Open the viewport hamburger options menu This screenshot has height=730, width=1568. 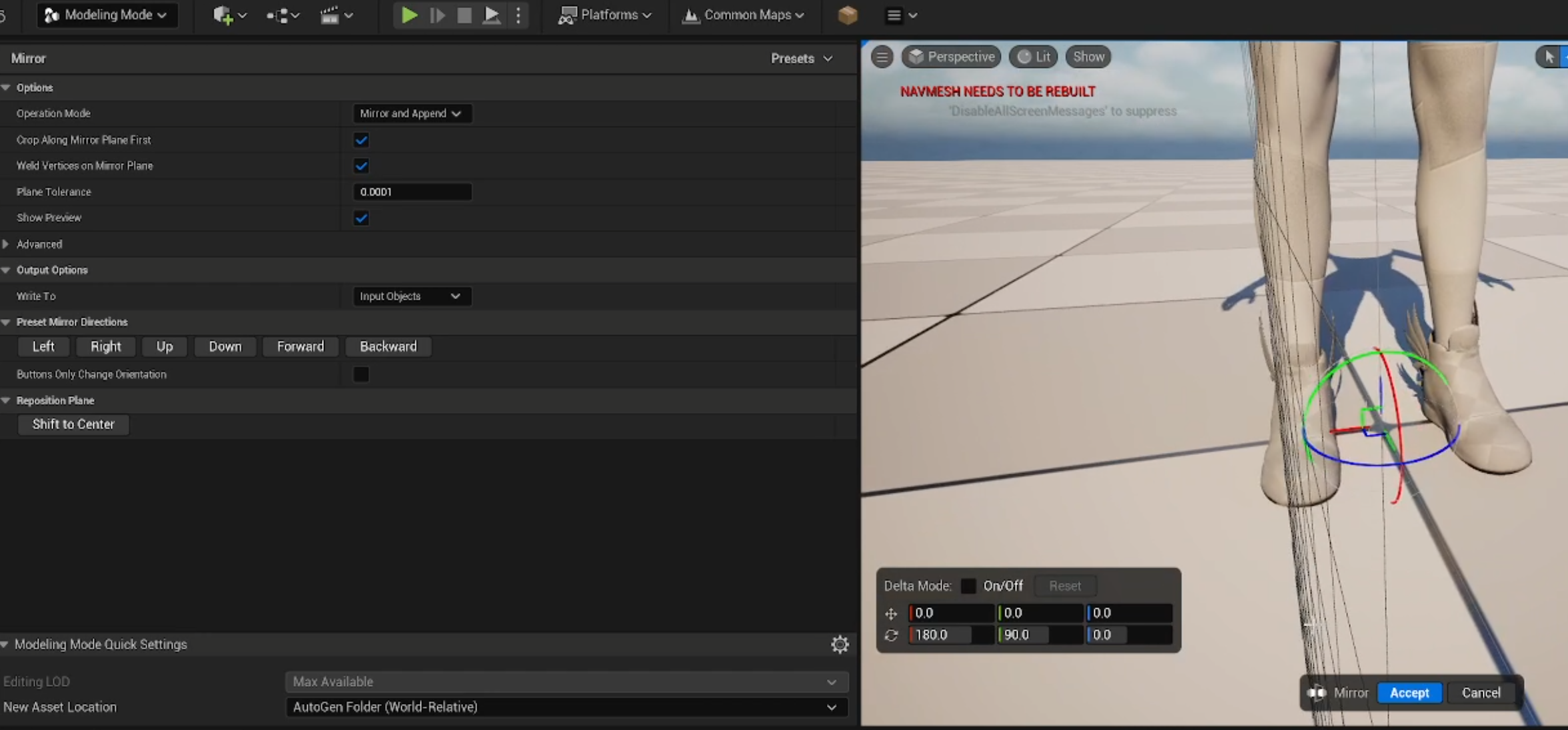pos(882,57)
